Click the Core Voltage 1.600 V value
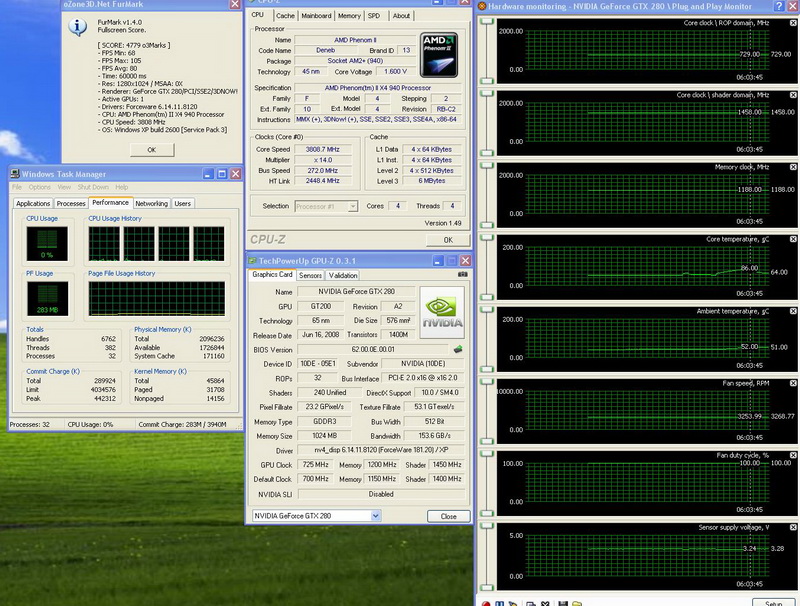 pos(395,71)
